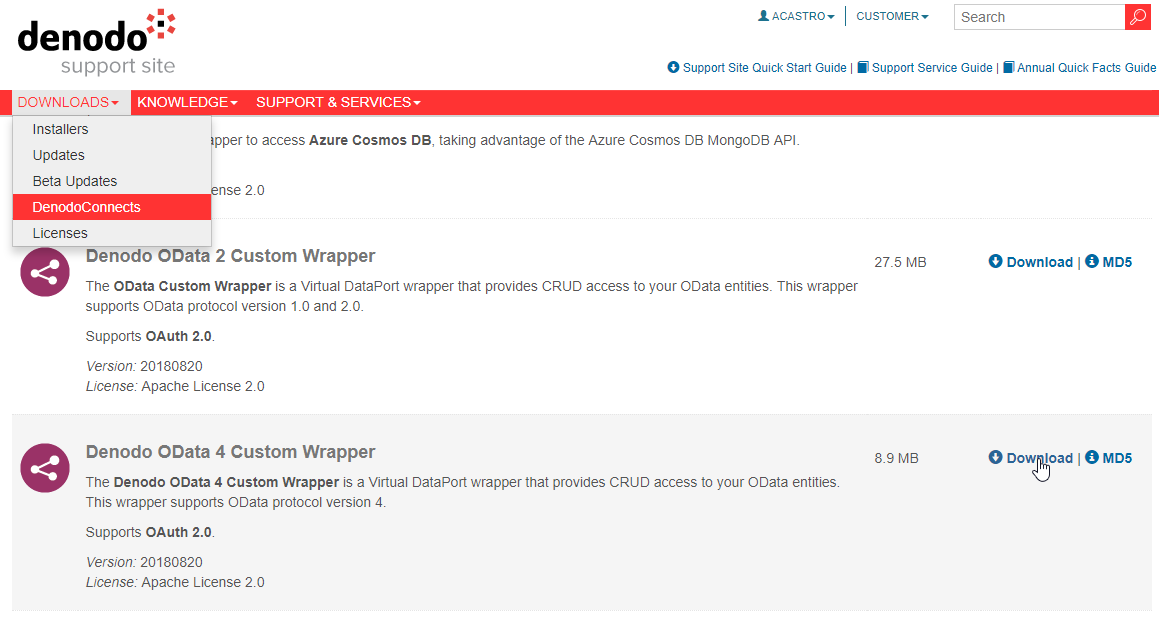
Task: Choose Beta Updates menu entry
Action: tap(112, 181)
